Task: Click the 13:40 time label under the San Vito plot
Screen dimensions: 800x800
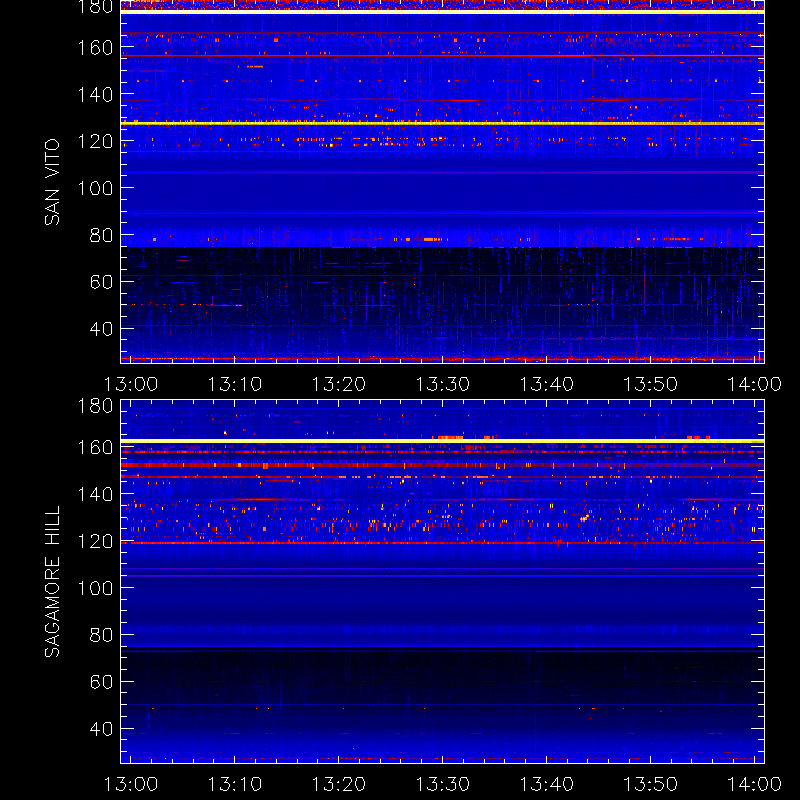Action: (546, 384)
